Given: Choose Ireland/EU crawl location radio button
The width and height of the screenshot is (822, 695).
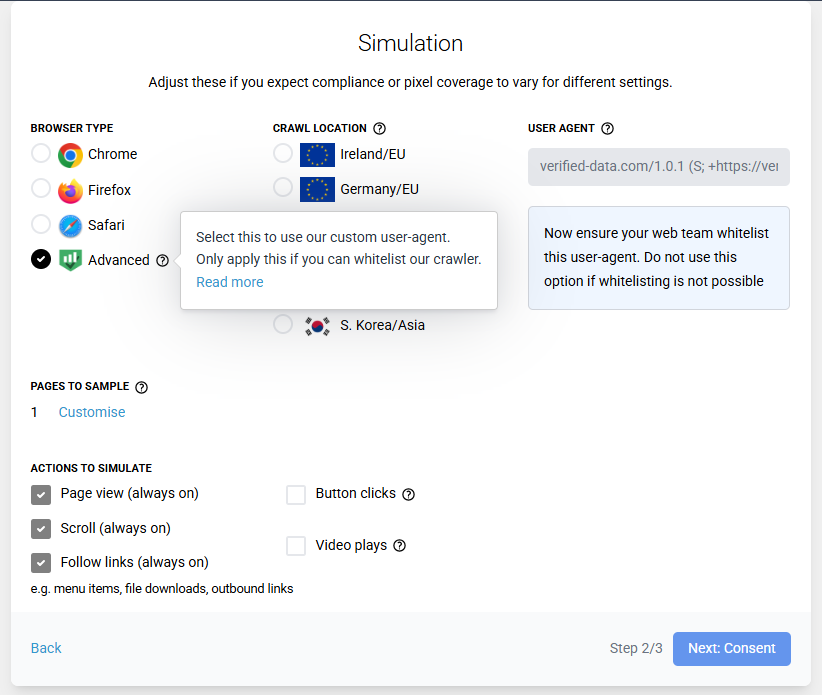Looking at the screenshot, I should tap(283, 154).
